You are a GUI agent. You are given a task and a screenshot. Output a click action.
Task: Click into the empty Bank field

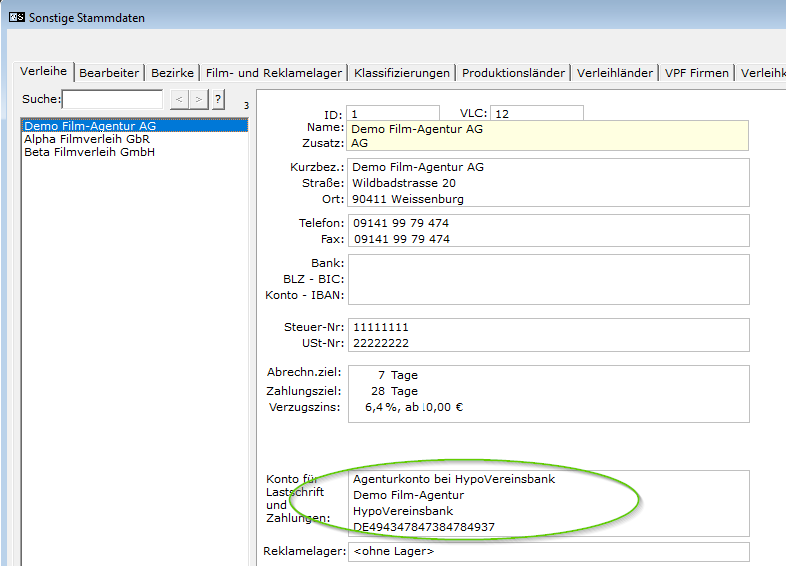548,263
